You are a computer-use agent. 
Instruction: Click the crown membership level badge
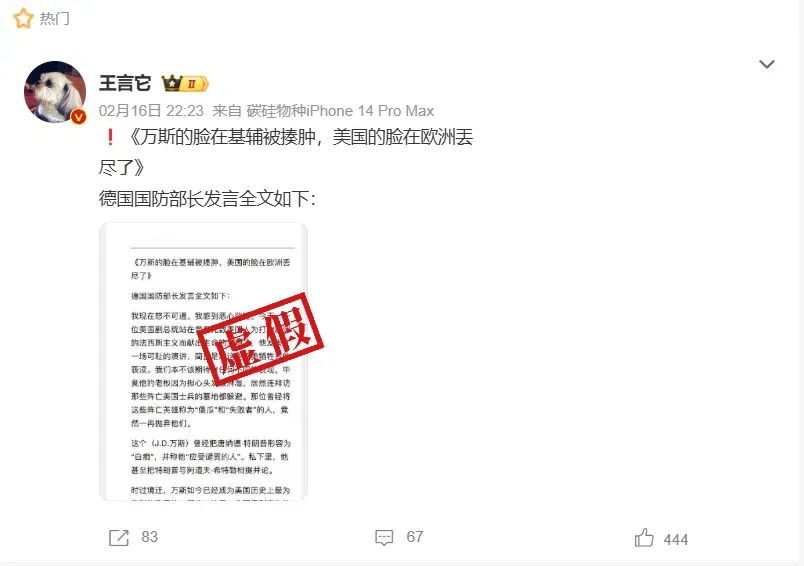tap(185, 83)
